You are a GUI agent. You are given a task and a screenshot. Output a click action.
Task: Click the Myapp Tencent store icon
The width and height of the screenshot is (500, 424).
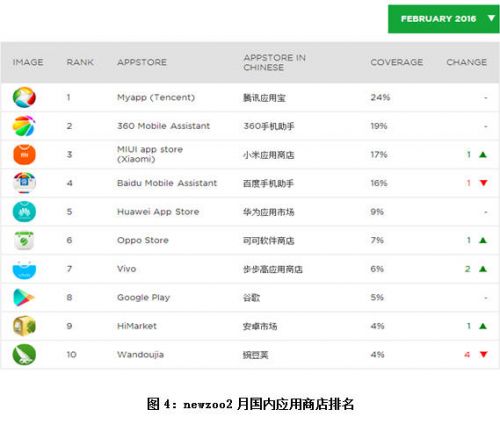click(24, 97)
